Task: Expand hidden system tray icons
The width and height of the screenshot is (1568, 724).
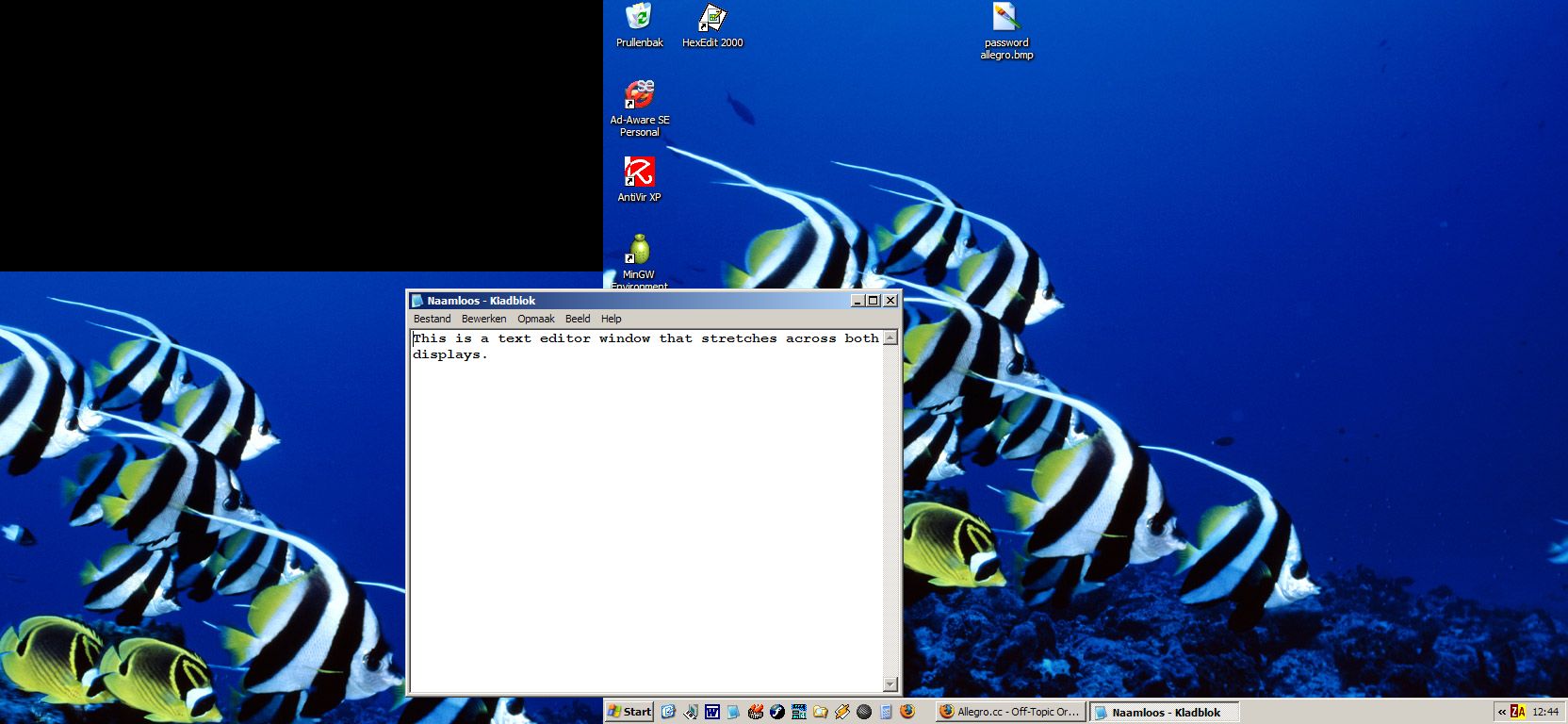Action: [x=1501, y=712]
